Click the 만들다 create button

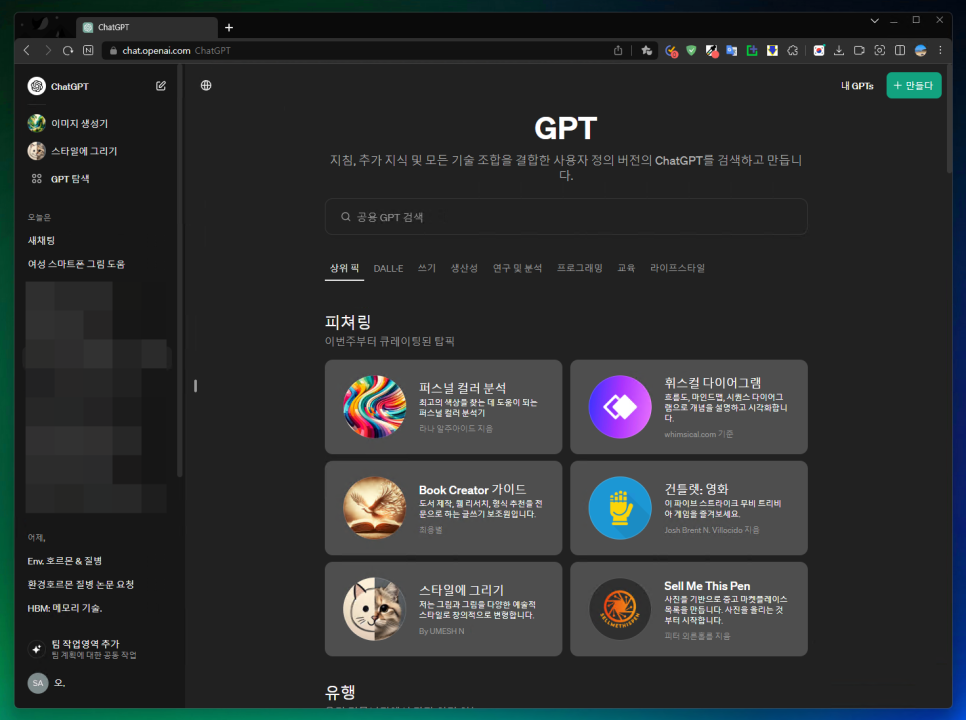click(914, 86)
